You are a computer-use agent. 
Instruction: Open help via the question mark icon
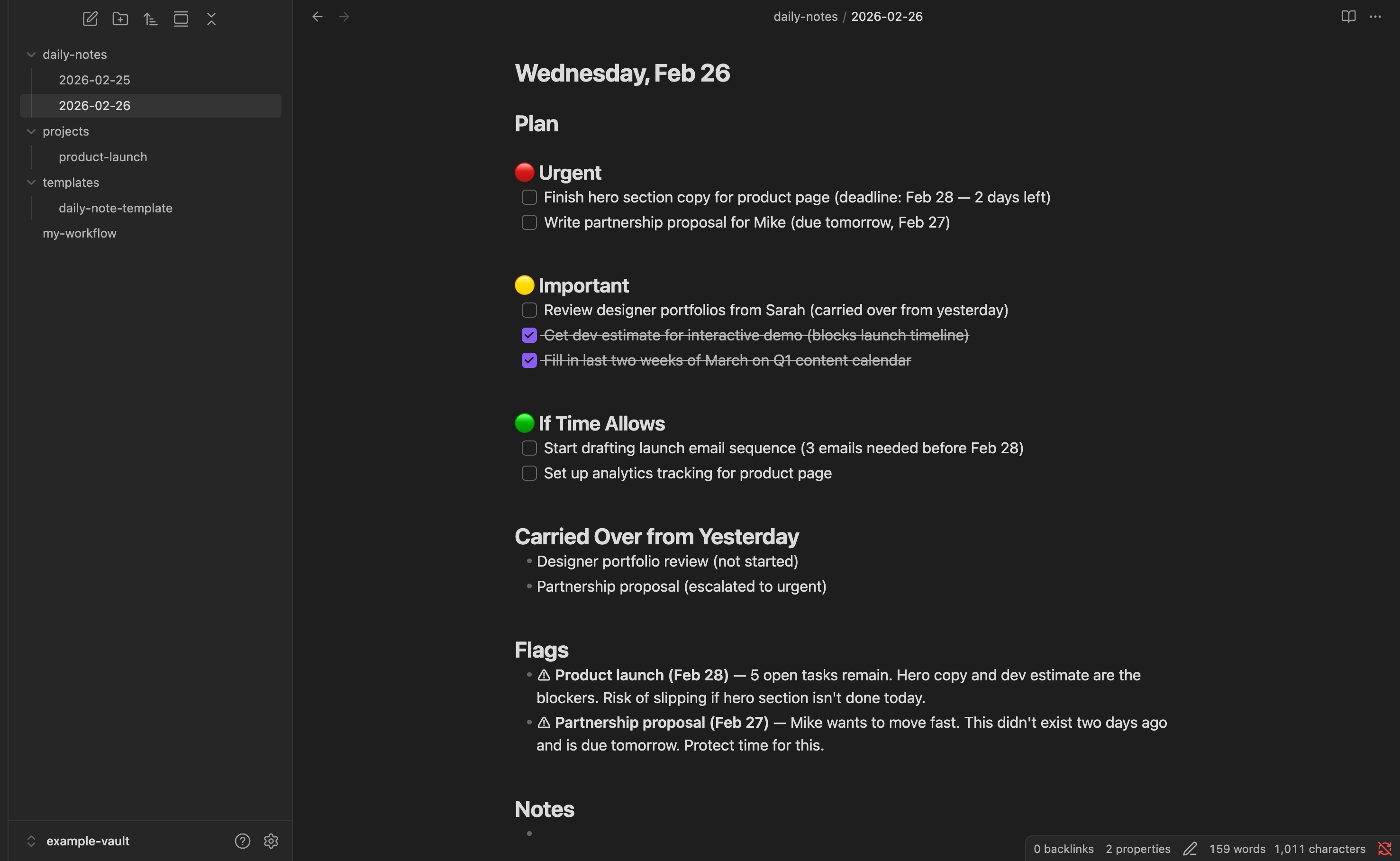click(243, 841)
